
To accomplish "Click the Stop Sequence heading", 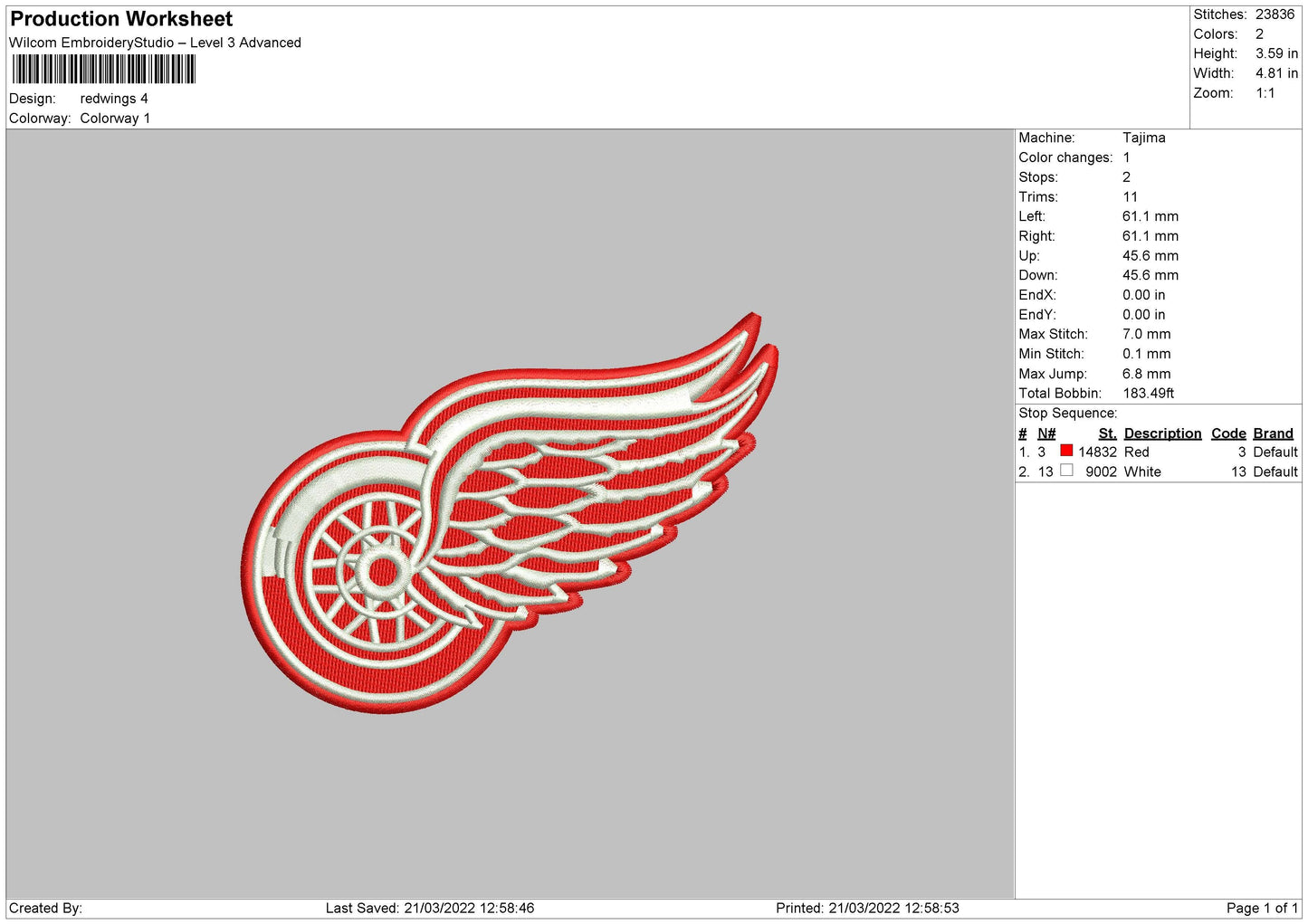I will tap(1068, 414).
